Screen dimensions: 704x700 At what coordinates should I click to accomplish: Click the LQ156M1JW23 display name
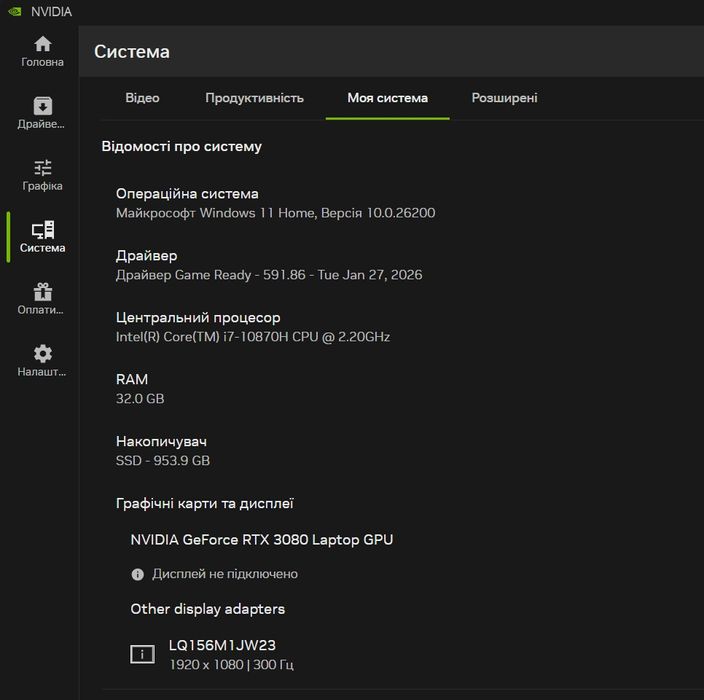click(x=222, y=645)
